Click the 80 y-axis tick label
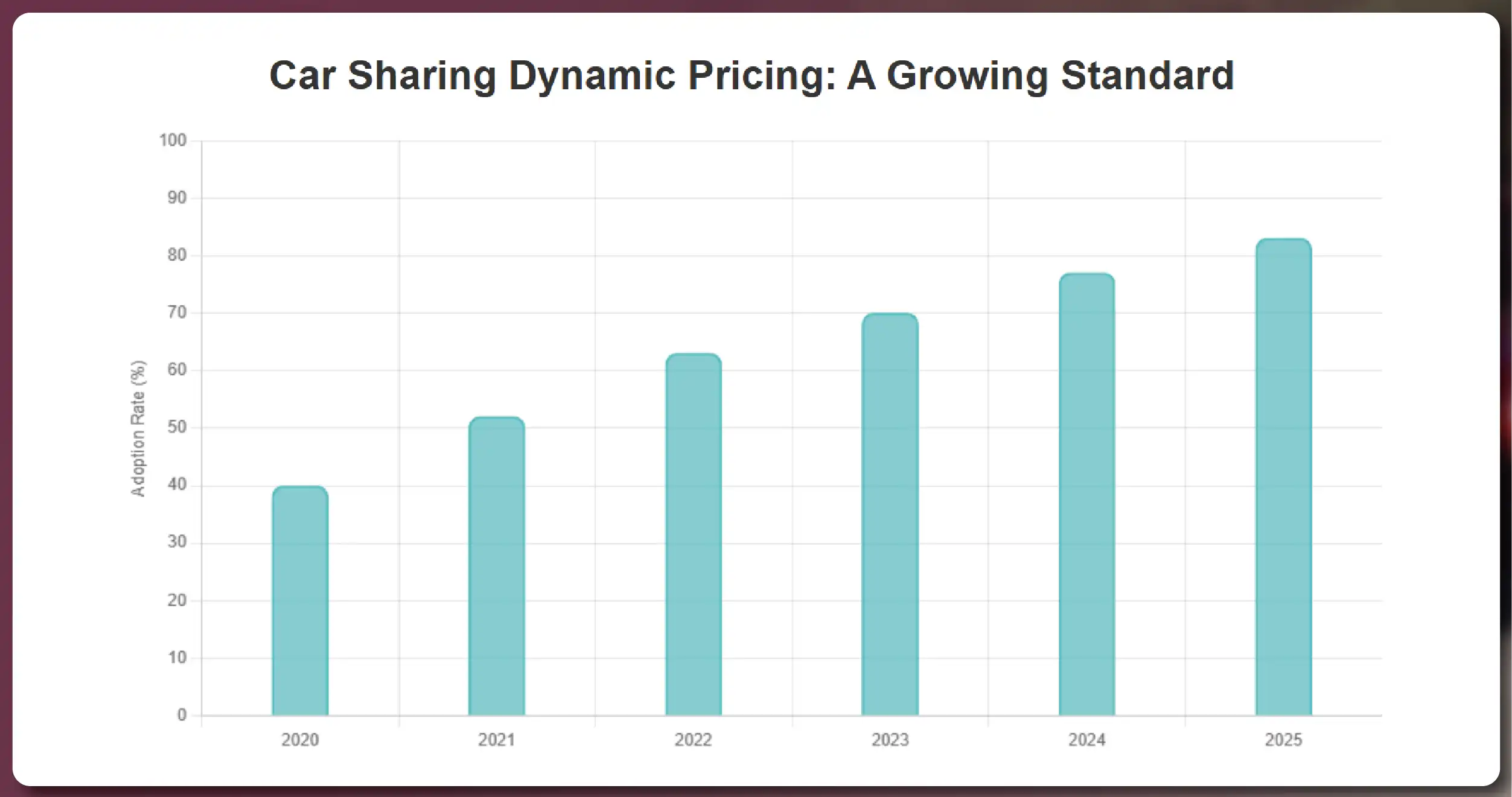The image size is (1512, 797). 177,255
